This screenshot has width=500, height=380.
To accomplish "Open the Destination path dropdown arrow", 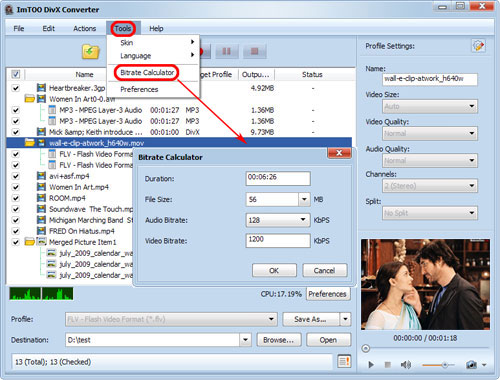I will (x=245, y=340).
